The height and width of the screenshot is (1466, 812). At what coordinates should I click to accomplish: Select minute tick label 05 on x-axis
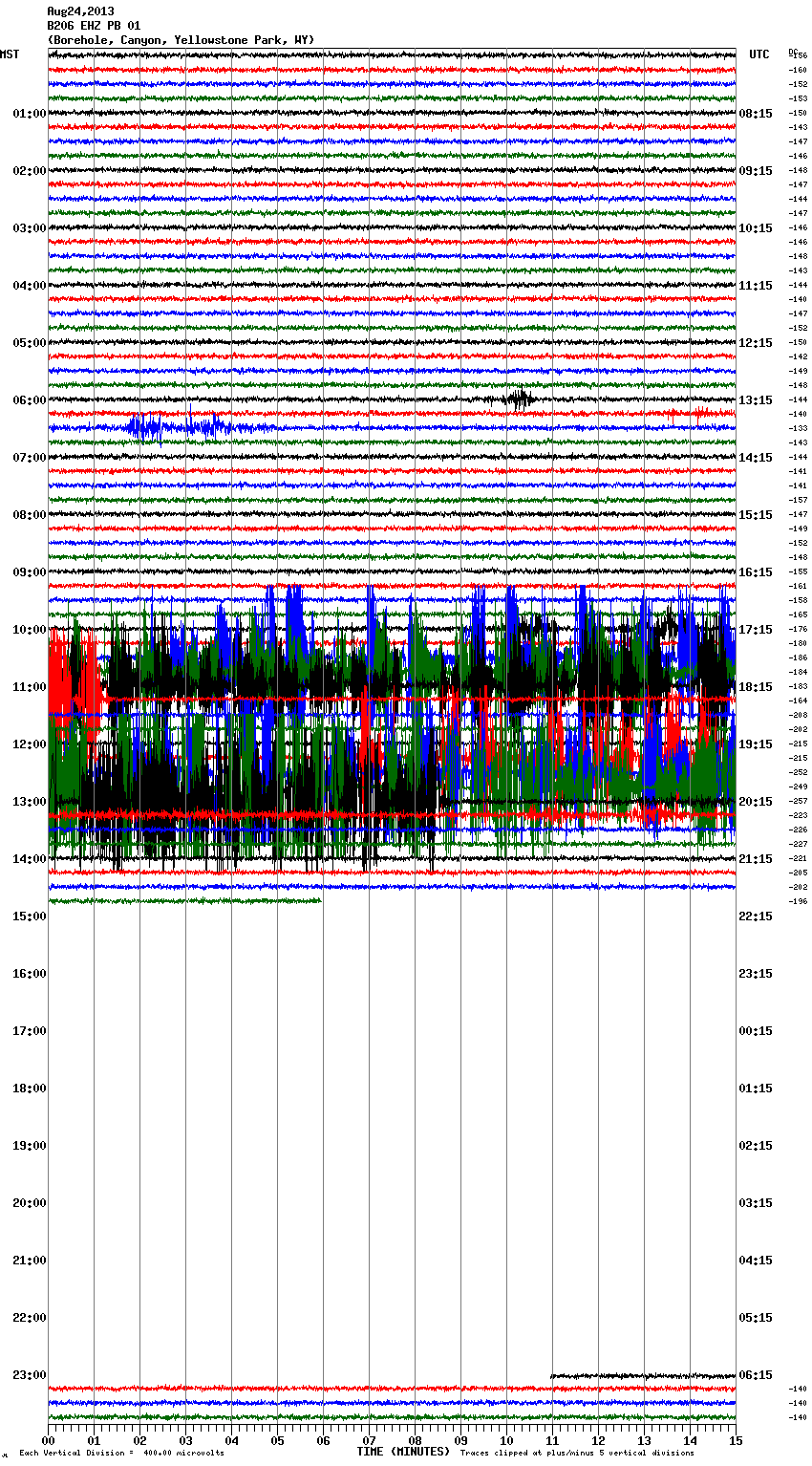pyautogui.click(x=277, y=1441)
